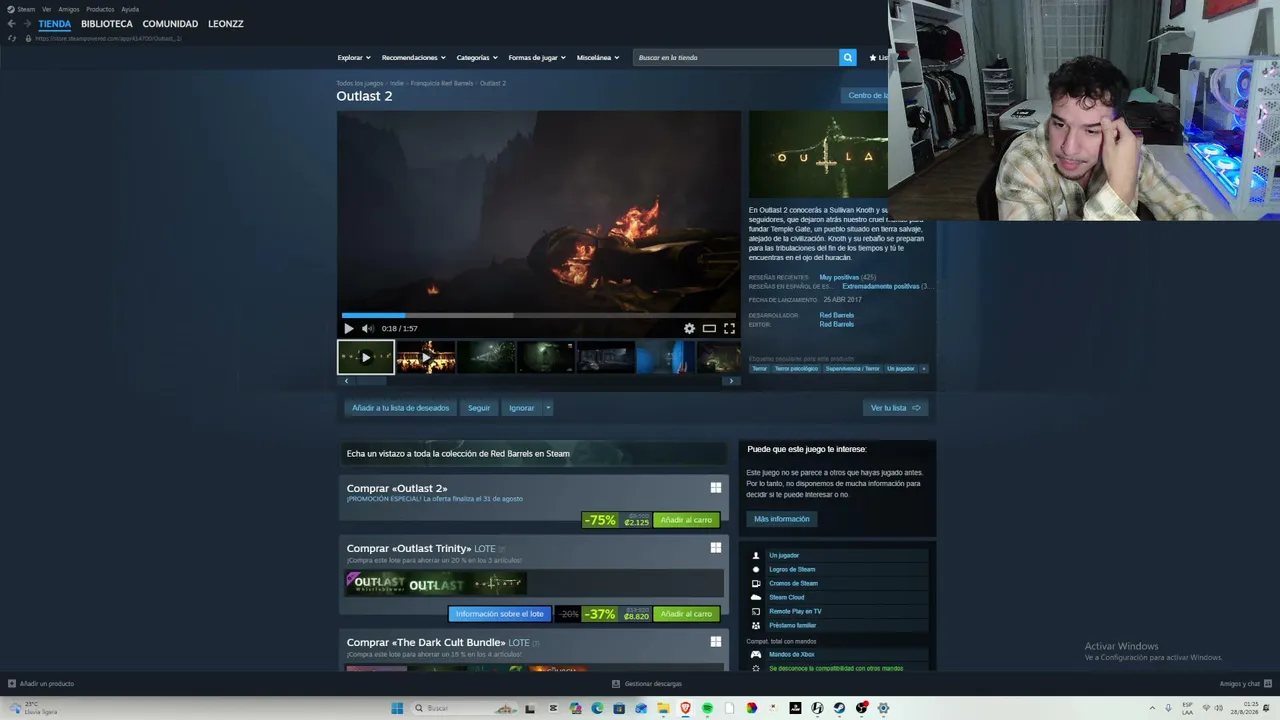
Task: Toggle theater mode on the video player
Action: click(709, 328)
